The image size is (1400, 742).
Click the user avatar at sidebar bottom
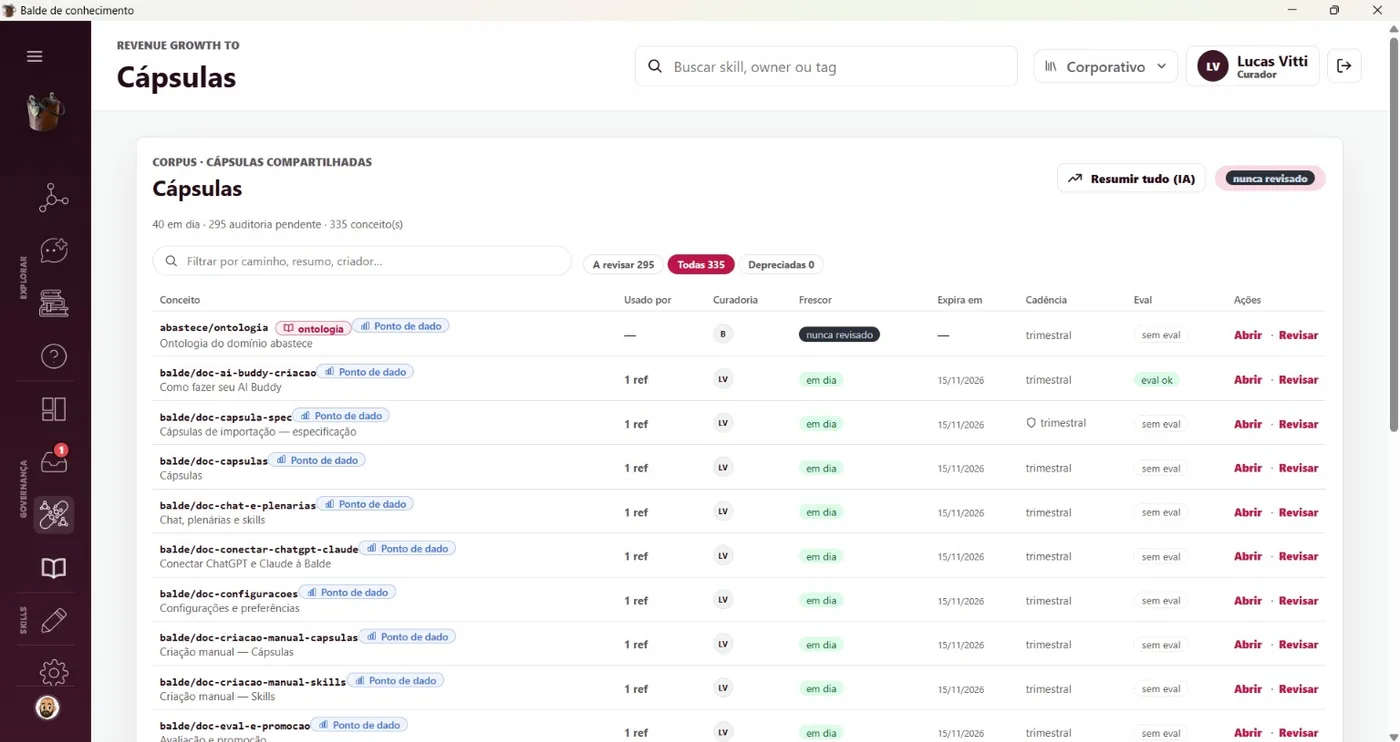(47, 708)
